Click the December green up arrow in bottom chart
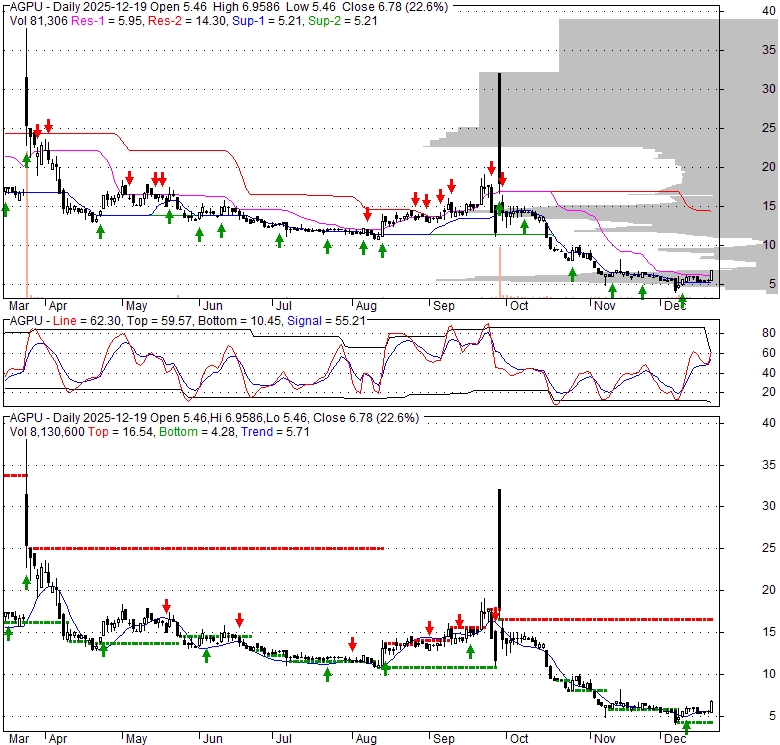The height and width of the screenshot is (745, 780). coord(686,727)
